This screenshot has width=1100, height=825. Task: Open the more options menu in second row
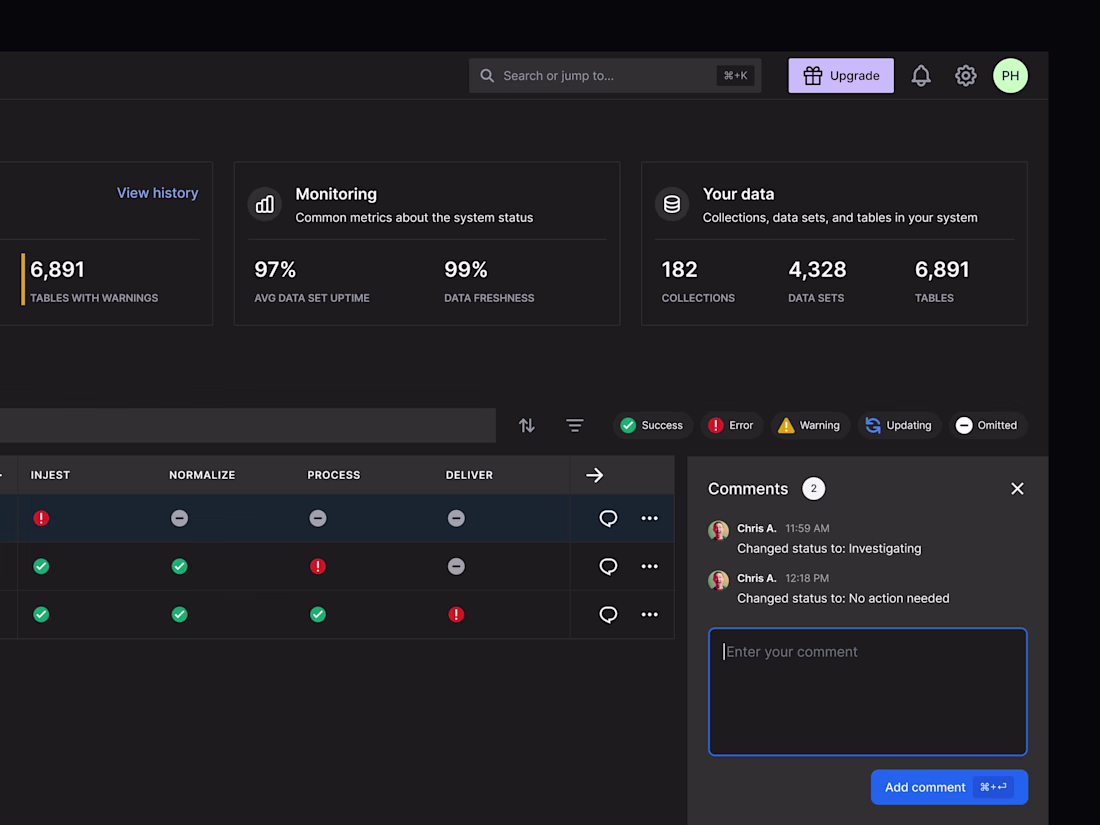pos(650,566)
